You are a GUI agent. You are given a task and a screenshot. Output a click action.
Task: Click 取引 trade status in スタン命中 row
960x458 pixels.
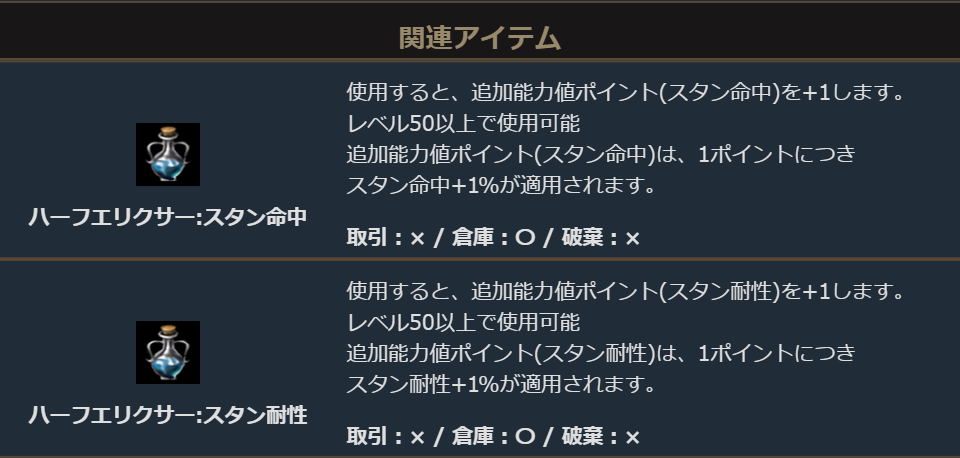click(386, 239)
